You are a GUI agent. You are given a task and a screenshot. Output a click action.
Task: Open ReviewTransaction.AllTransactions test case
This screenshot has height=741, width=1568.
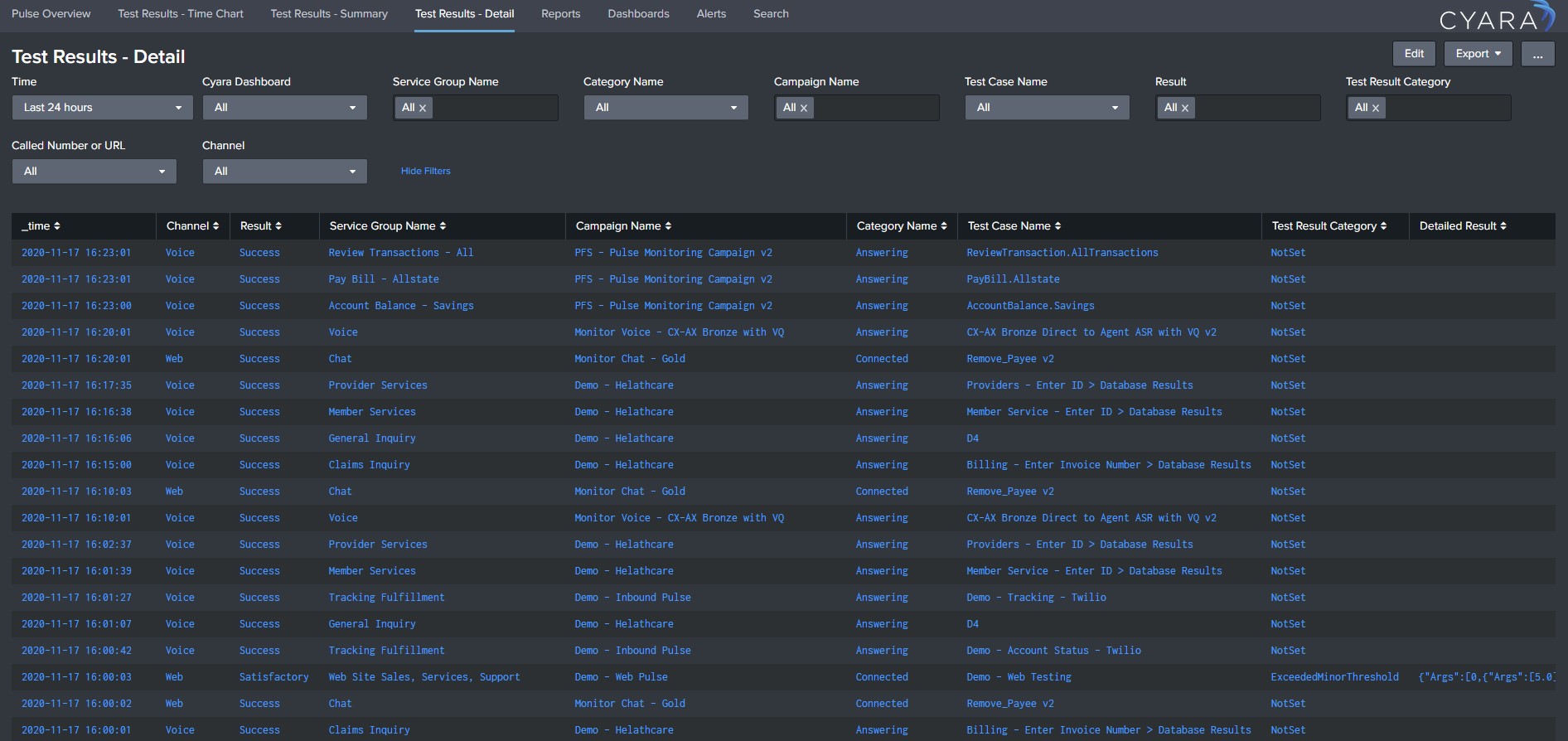[1062, 253]
